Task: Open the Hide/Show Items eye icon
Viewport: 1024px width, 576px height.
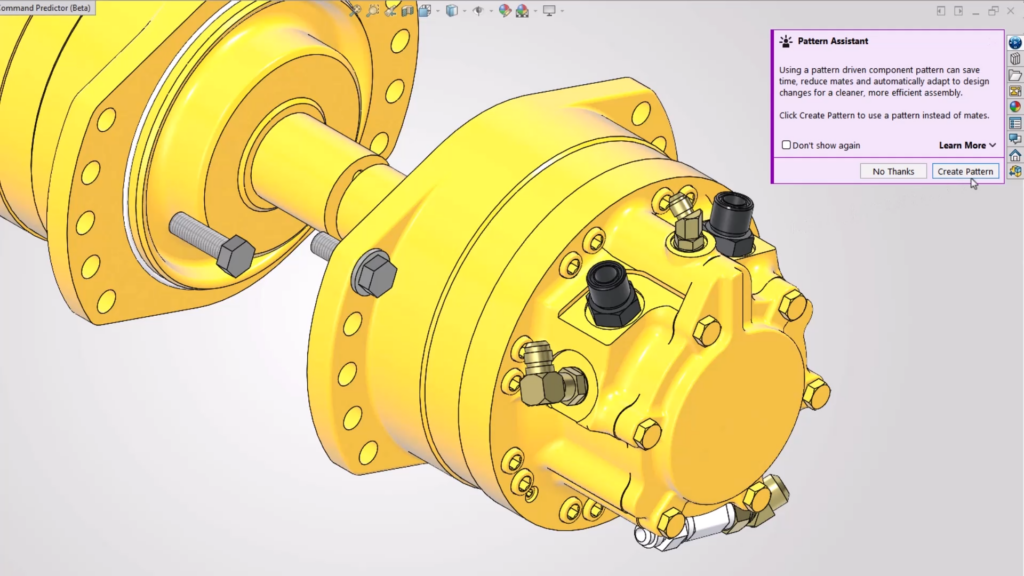Action: click(478, 10)
